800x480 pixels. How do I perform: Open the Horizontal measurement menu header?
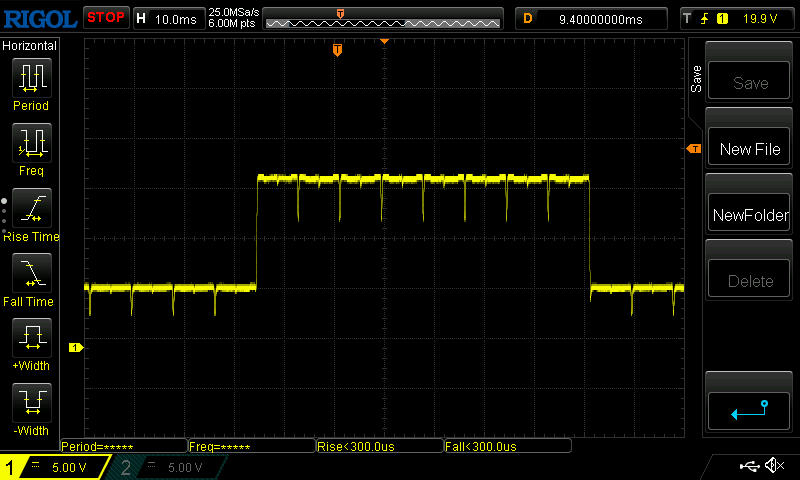coord(30,46)
